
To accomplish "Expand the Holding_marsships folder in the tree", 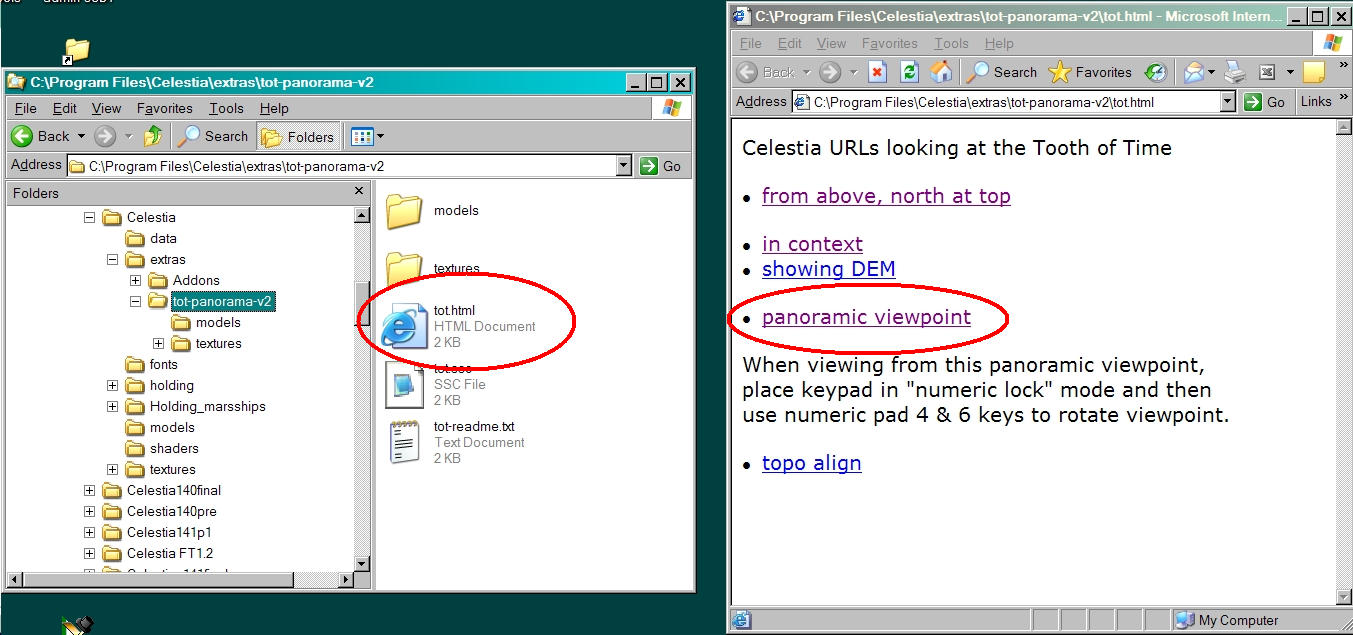I will (x=112, y=406).
